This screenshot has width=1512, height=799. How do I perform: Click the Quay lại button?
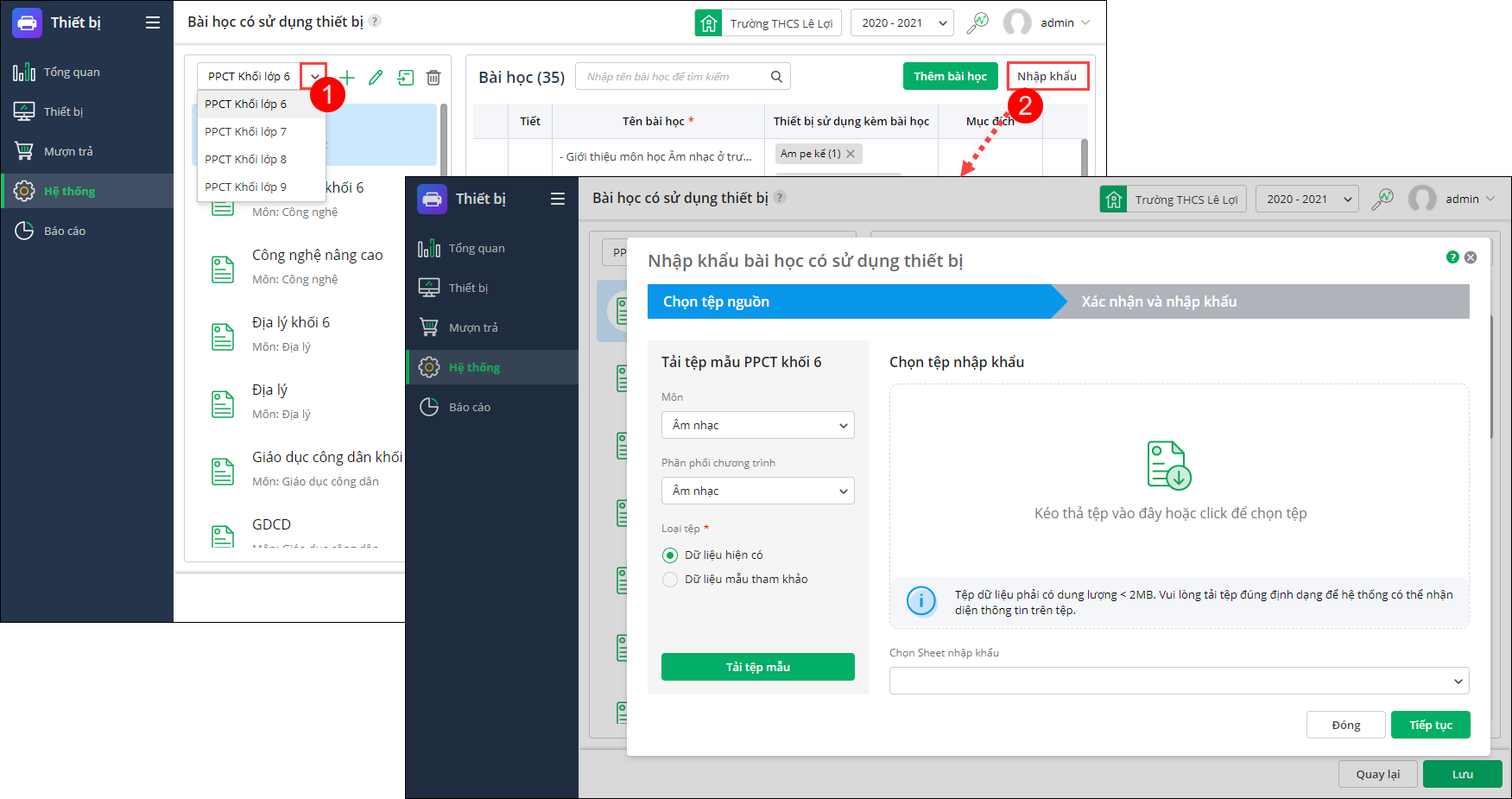[1378, 774]
